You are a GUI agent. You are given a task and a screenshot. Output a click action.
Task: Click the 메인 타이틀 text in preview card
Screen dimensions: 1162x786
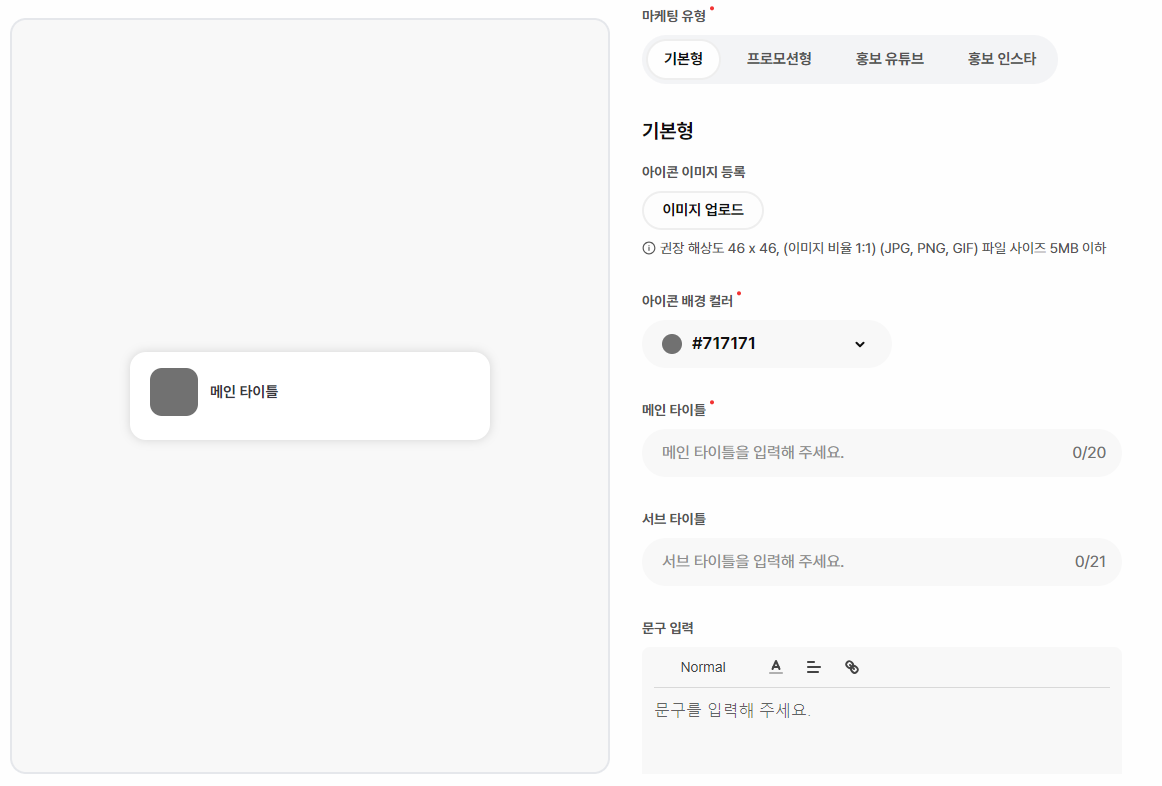pos(244,392)
